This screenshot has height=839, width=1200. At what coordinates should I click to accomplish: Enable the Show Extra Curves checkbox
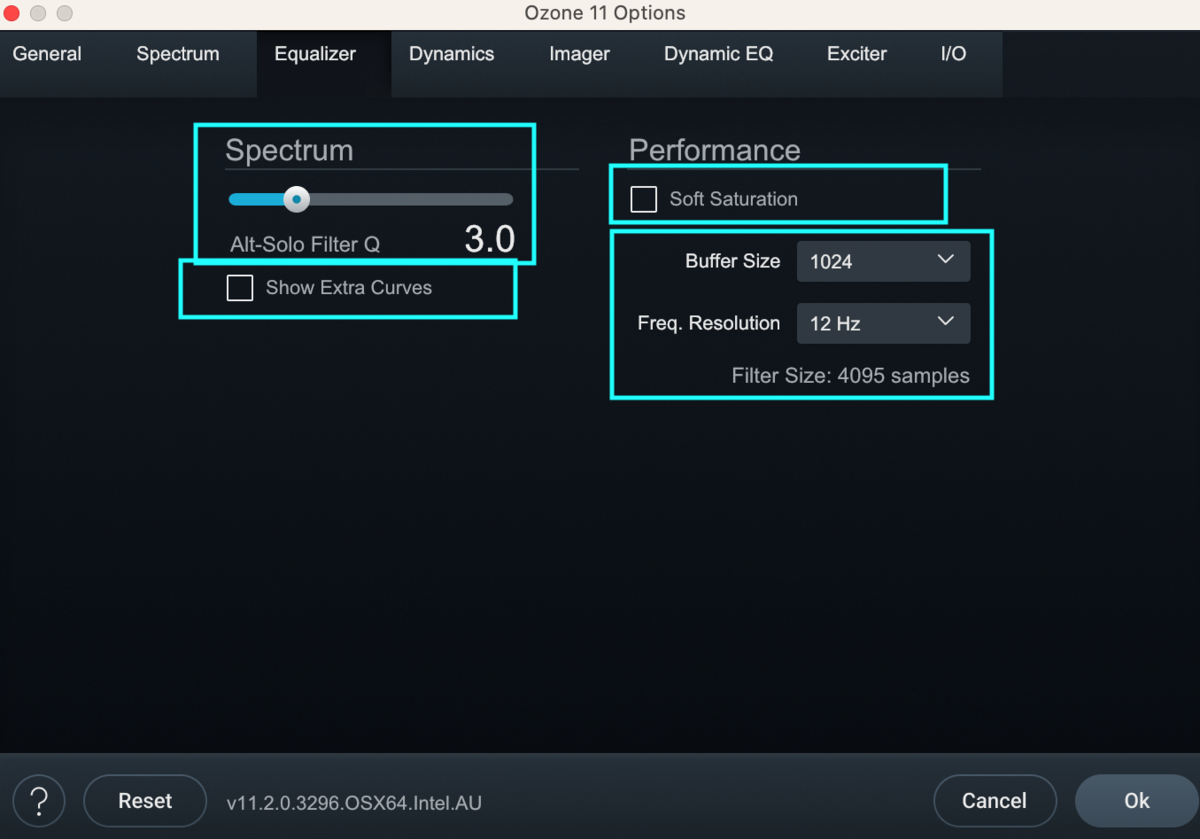[x=240, y=288]
